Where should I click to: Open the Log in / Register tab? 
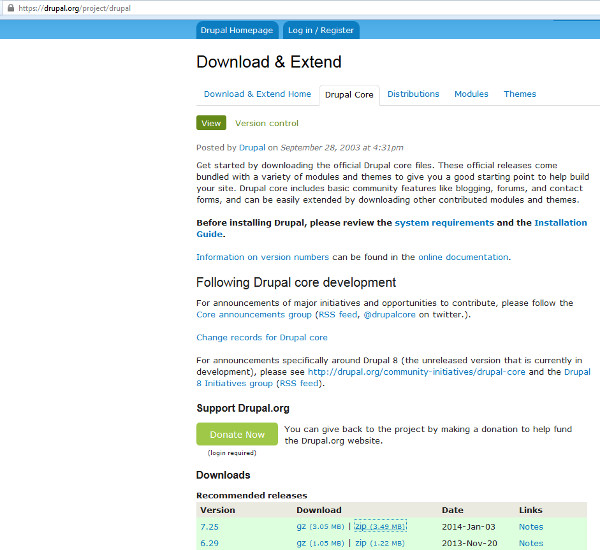click(321, 30)
